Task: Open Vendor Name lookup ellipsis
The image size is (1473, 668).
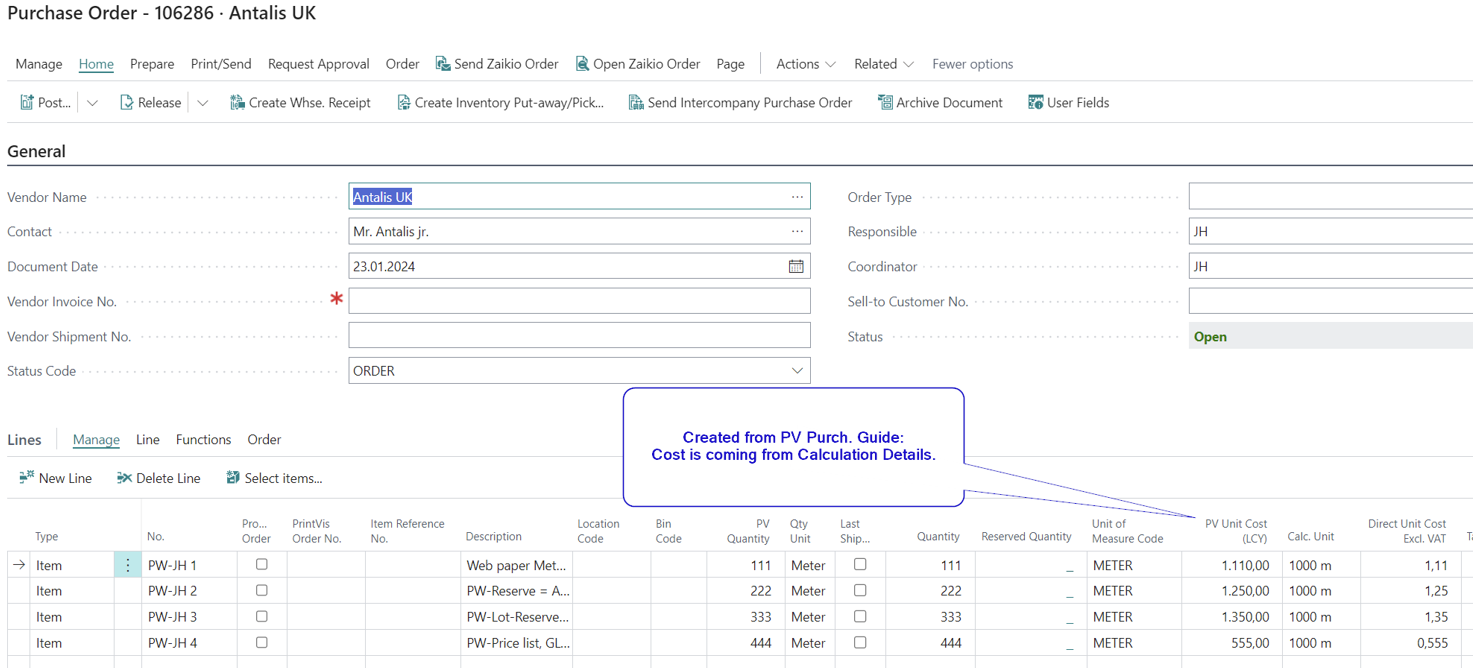Action: [x=797, y=197]
